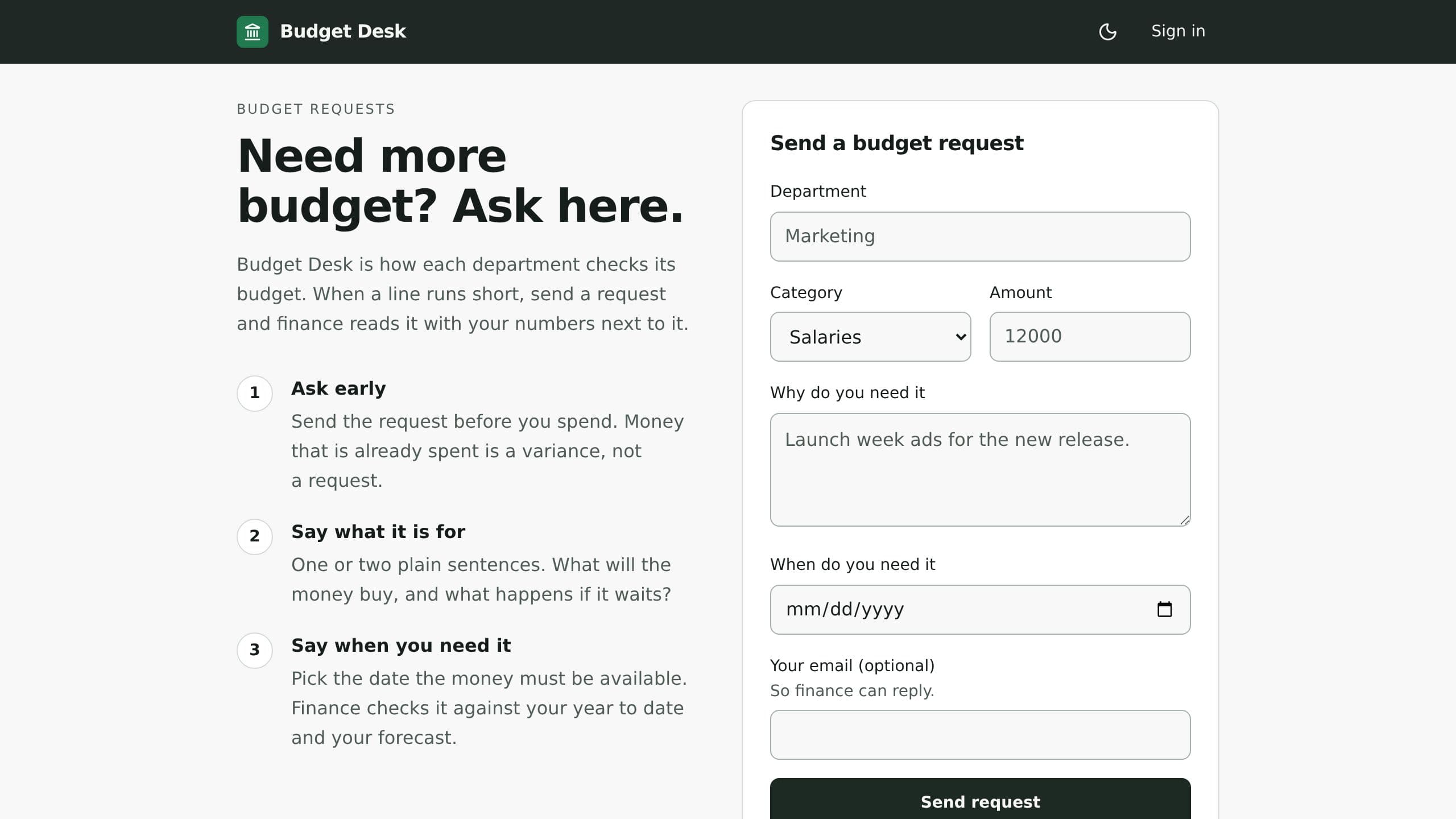Focus the Your email input box
The height and width of the screenshot is (819, 1456).
pos(980,735)
